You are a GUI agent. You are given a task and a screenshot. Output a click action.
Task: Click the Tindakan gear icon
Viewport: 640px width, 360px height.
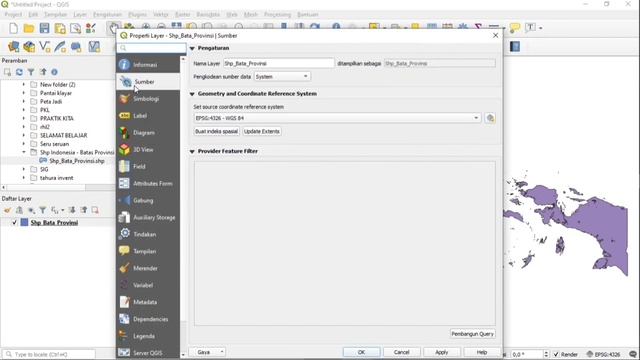(124, 234)
